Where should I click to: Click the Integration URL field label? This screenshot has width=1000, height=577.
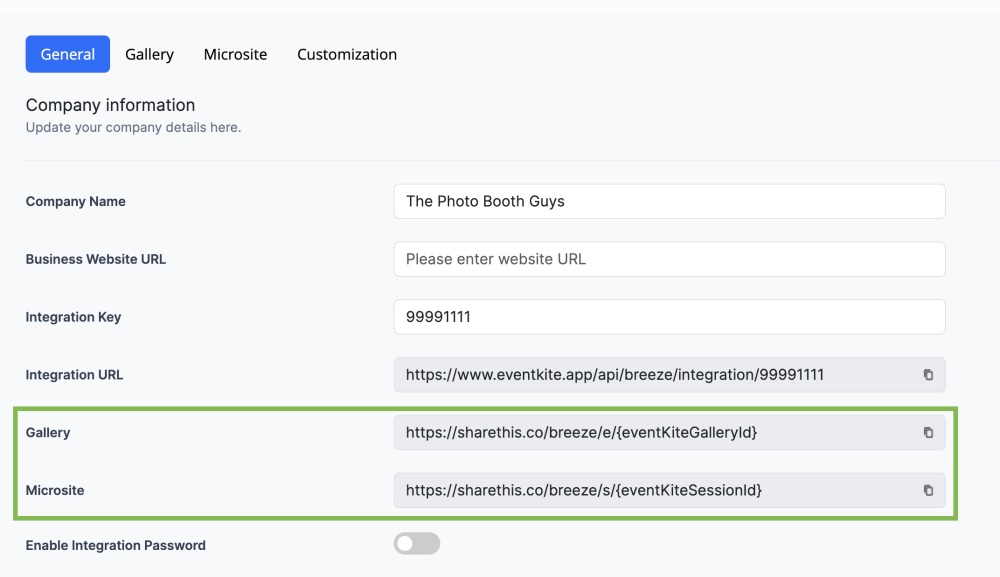(75, 375)
